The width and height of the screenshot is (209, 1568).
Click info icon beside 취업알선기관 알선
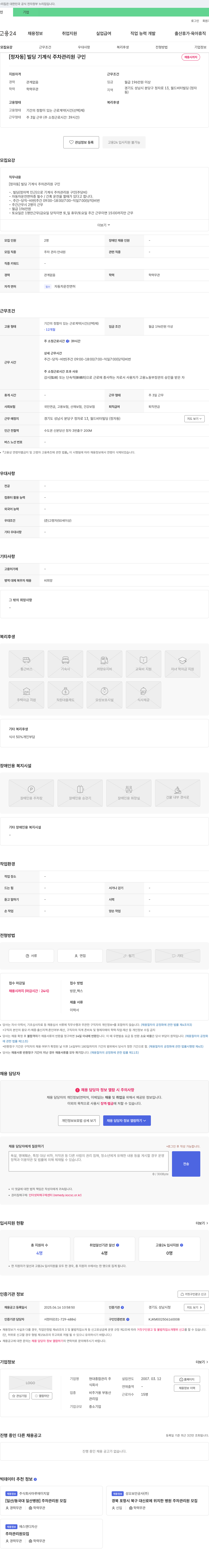coord(118,1245)
